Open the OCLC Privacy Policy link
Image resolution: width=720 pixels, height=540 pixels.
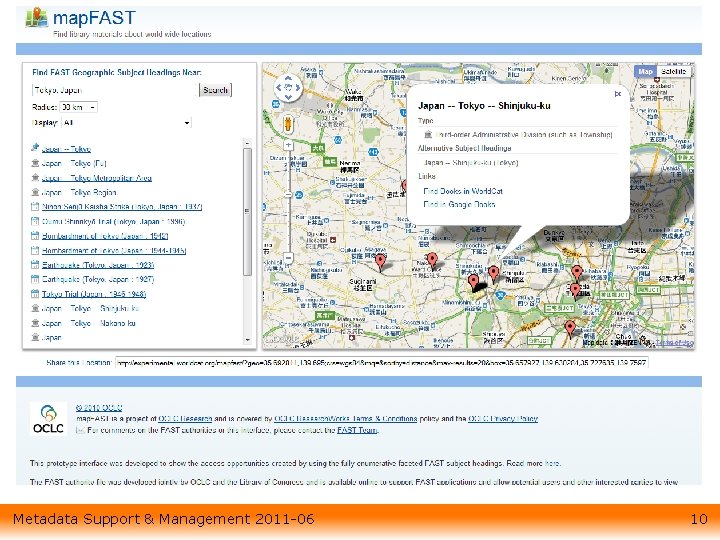click(503, 419)
